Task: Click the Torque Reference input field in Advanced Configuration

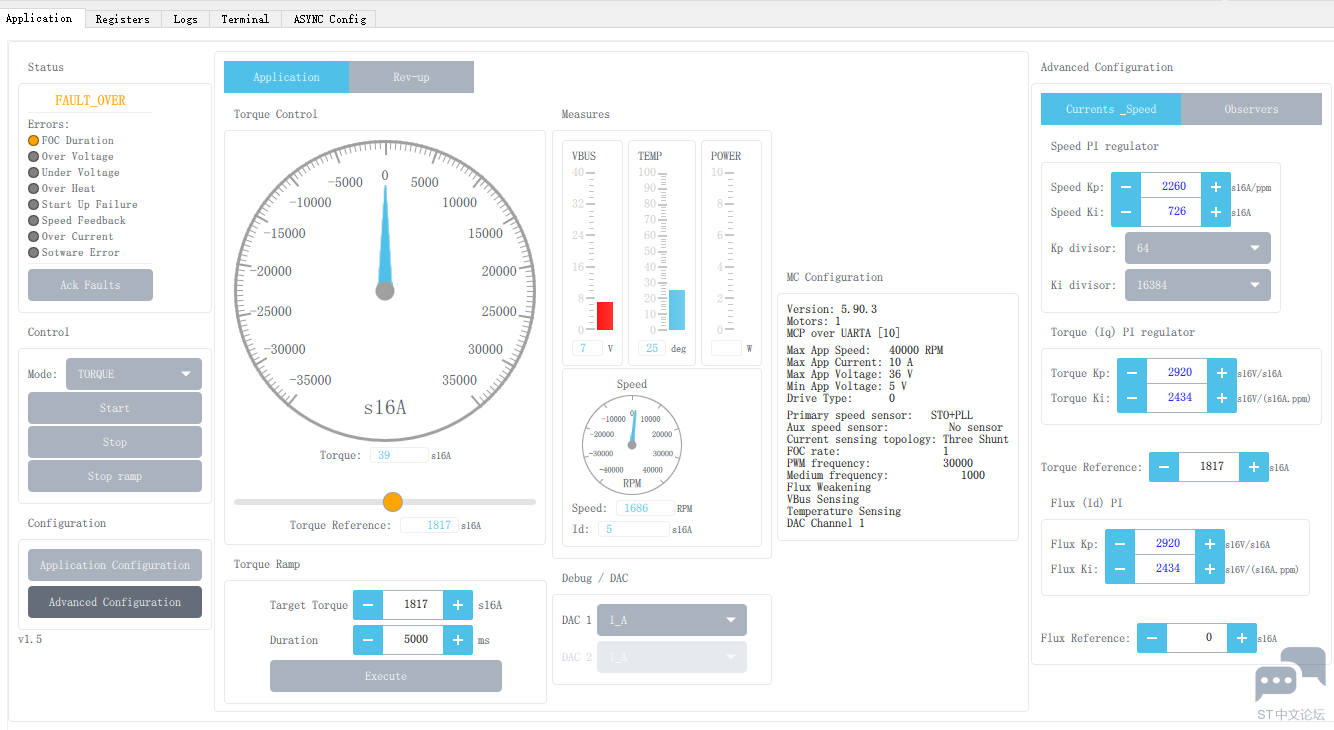Action: coord(1211,467)
